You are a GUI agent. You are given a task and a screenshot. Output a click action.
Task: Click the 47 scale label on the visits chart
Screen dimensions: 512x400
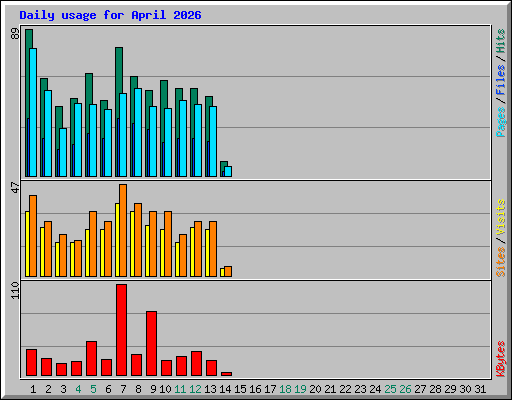pyautogui.click(x=15, y=187)
